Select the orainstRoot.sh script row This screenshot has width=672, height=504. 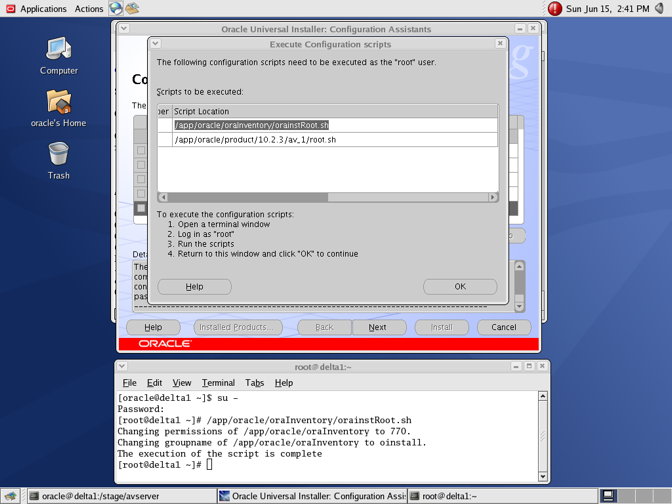pos(328,125)
